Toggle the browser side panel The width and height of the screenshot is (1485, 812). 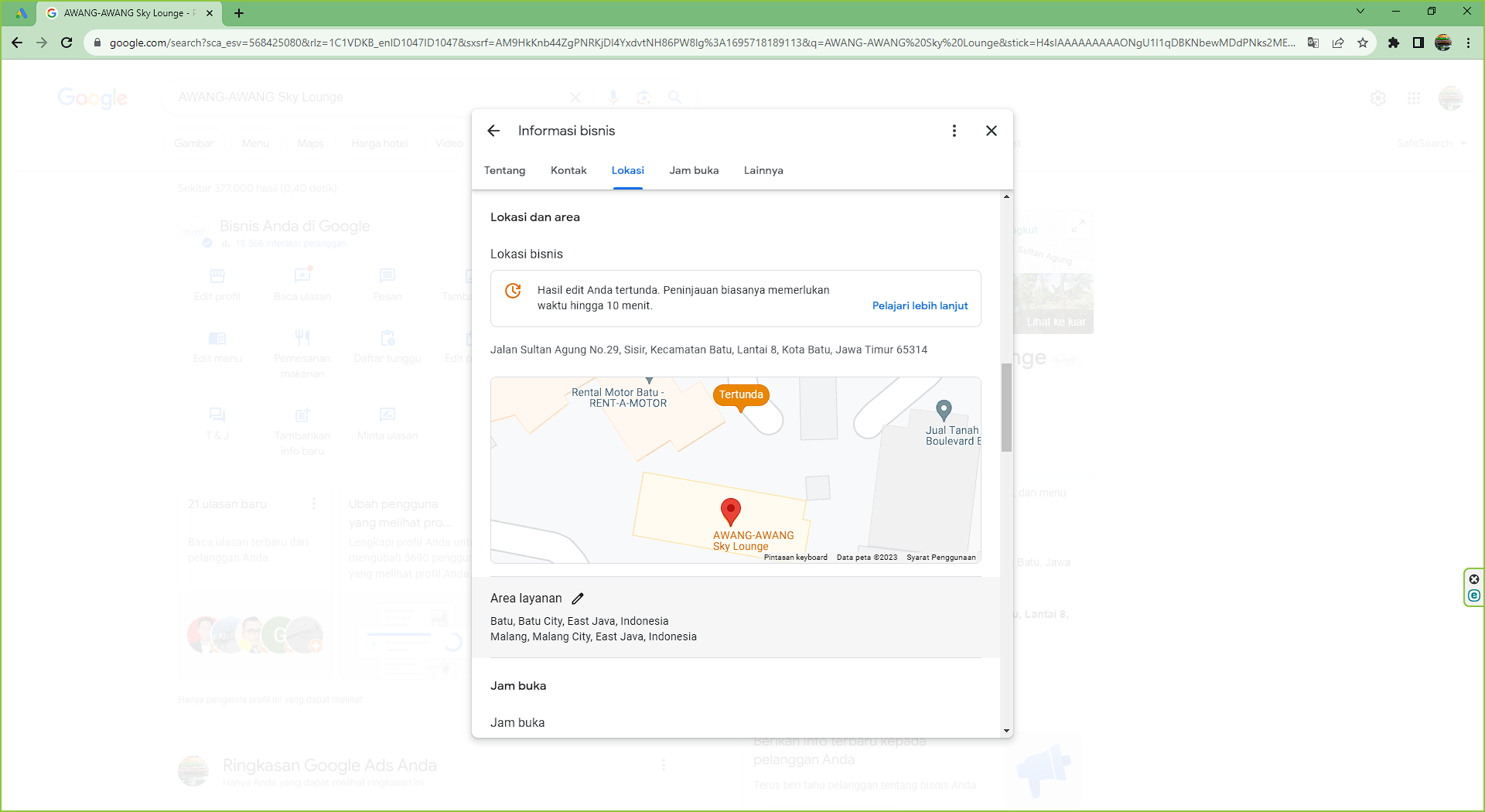pos(1418,43)
